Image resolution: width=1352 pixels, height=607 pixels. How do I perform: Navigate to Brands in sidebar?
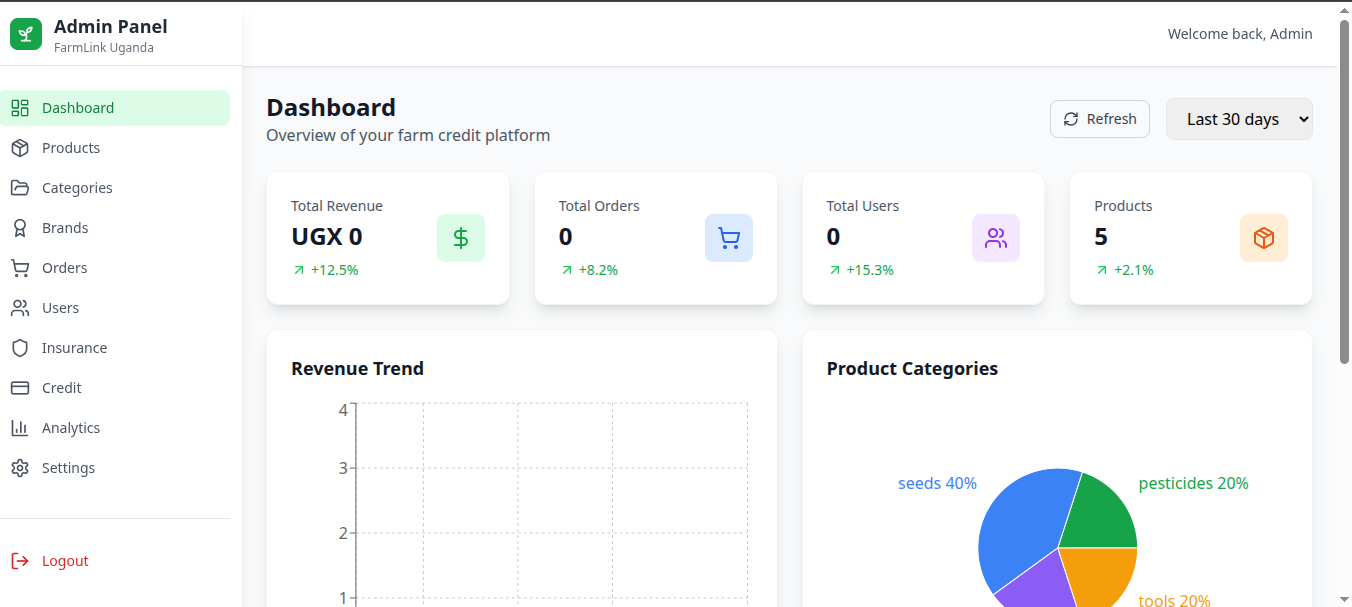pos(115,228)
